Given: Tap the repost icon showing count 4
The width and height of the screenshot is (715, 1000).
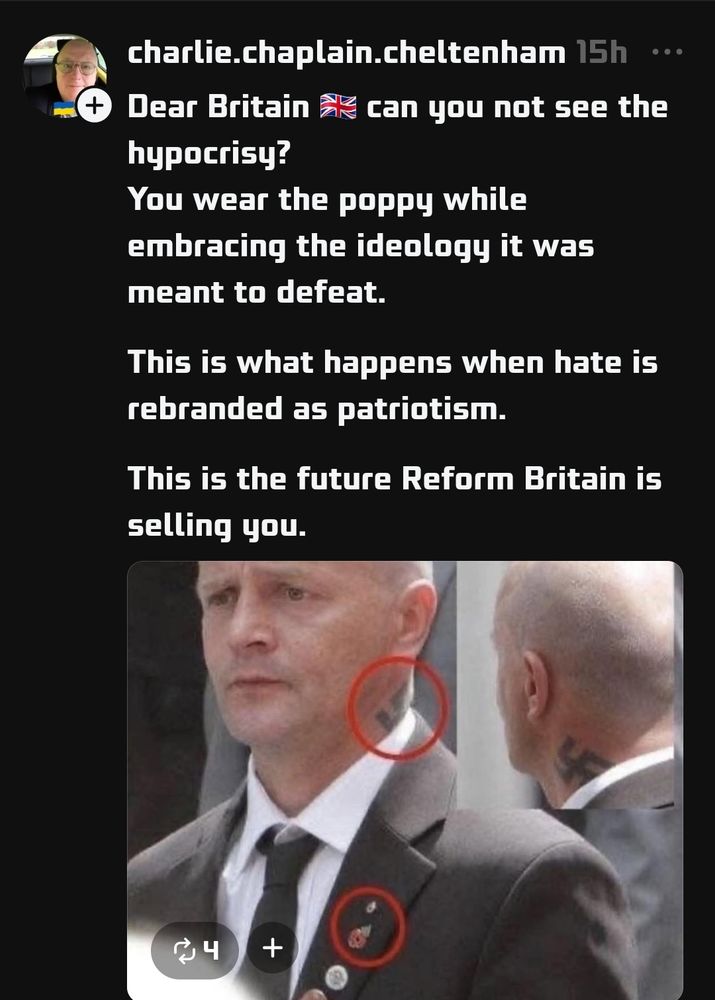Looking at the screenshot, I should (195, 949).
